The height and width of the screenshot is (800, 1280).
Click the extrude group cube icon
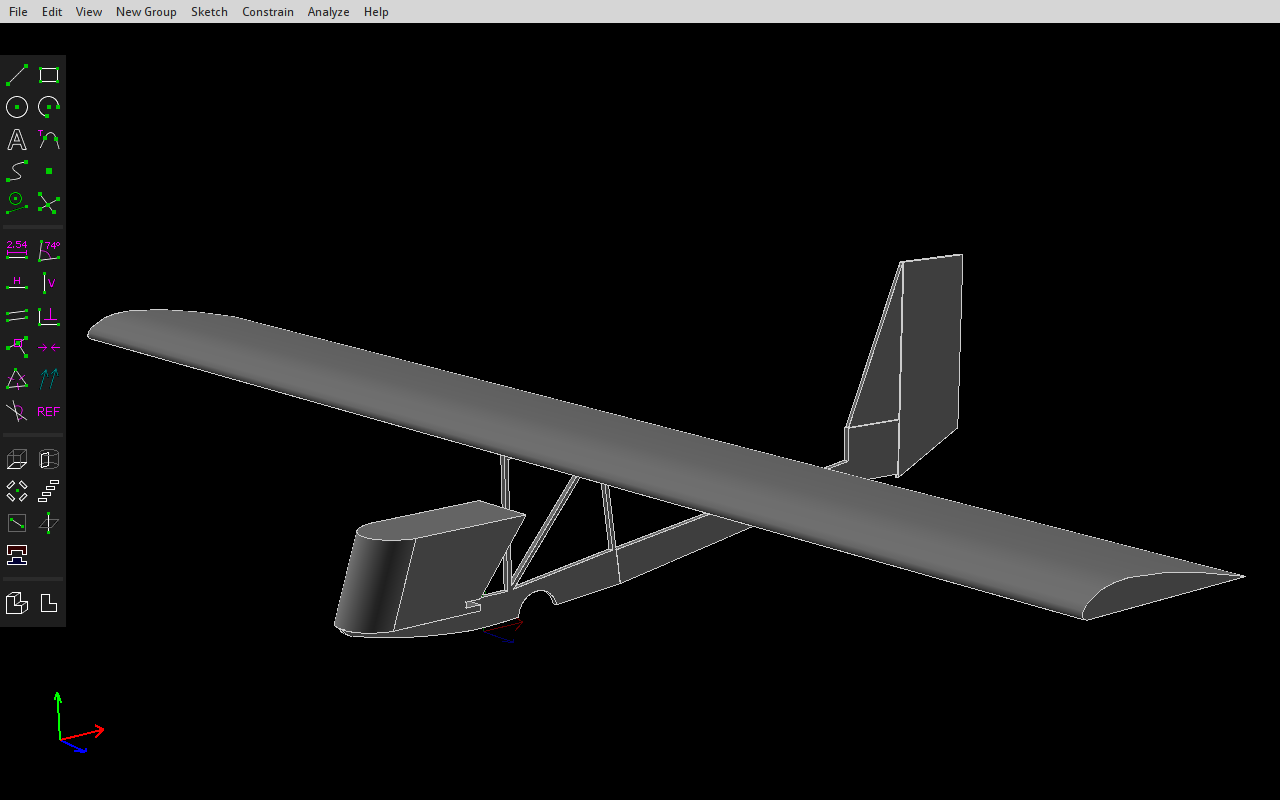coord(17,459)
